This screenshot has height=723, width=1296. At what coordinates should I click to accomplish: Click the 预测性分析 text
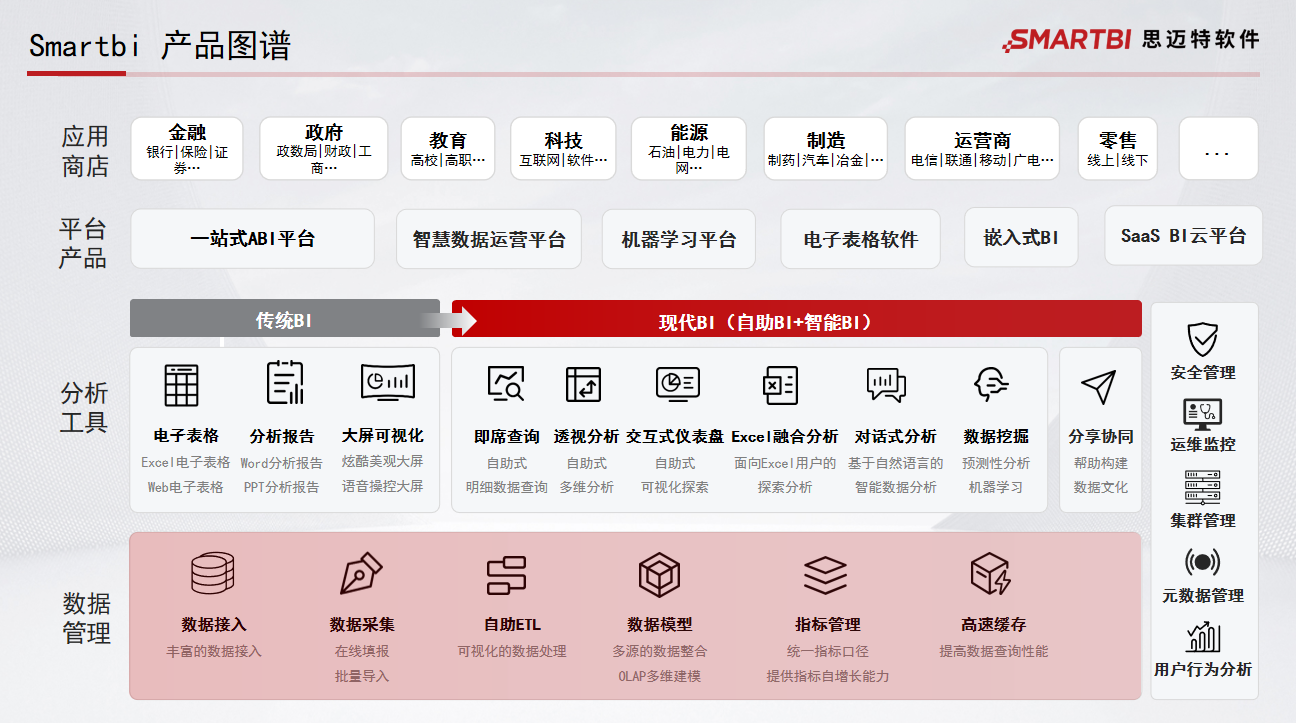[996, 463]
